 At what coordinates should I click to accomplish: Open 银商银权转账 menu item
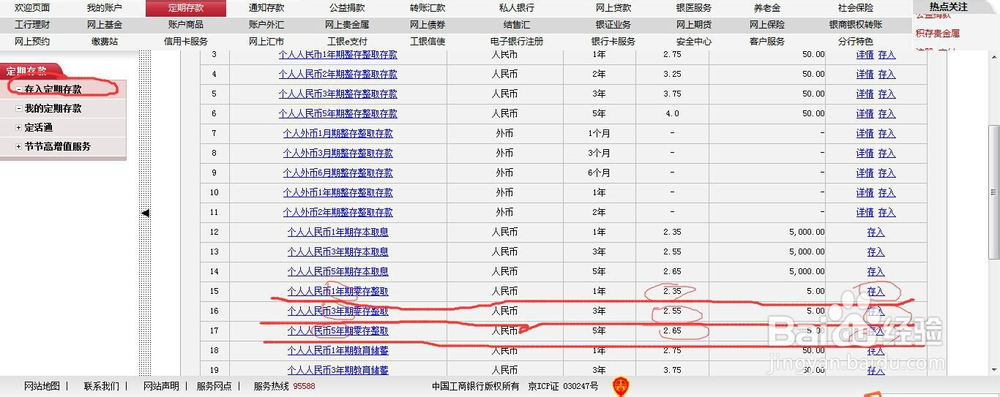click(856, 25)
